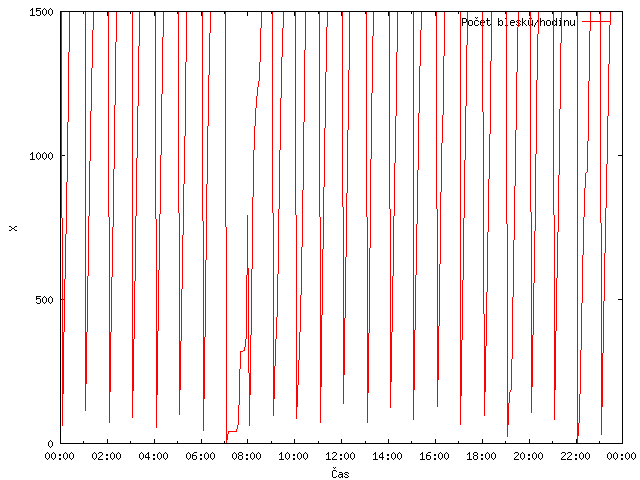The height and width of the screenshot is (480, 640).
Task: Click the 06:00 time label
Action: point(200,456)
